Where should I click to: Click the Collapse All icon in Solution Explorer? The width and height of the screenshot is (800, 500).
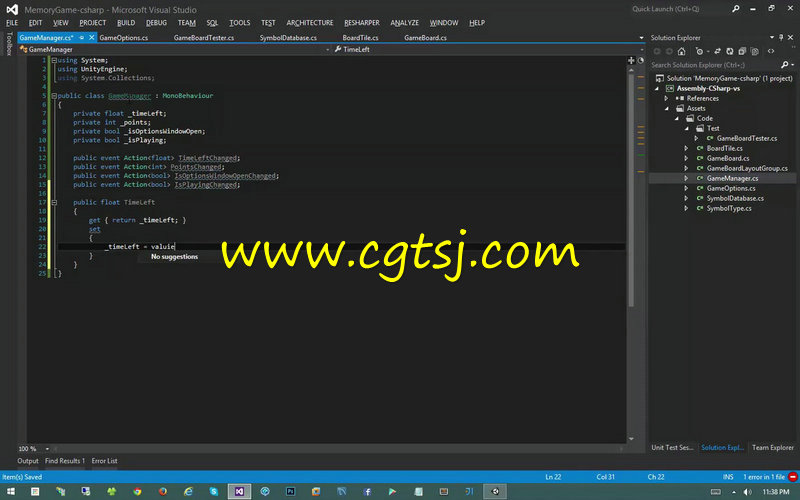[x=742, y=51]
